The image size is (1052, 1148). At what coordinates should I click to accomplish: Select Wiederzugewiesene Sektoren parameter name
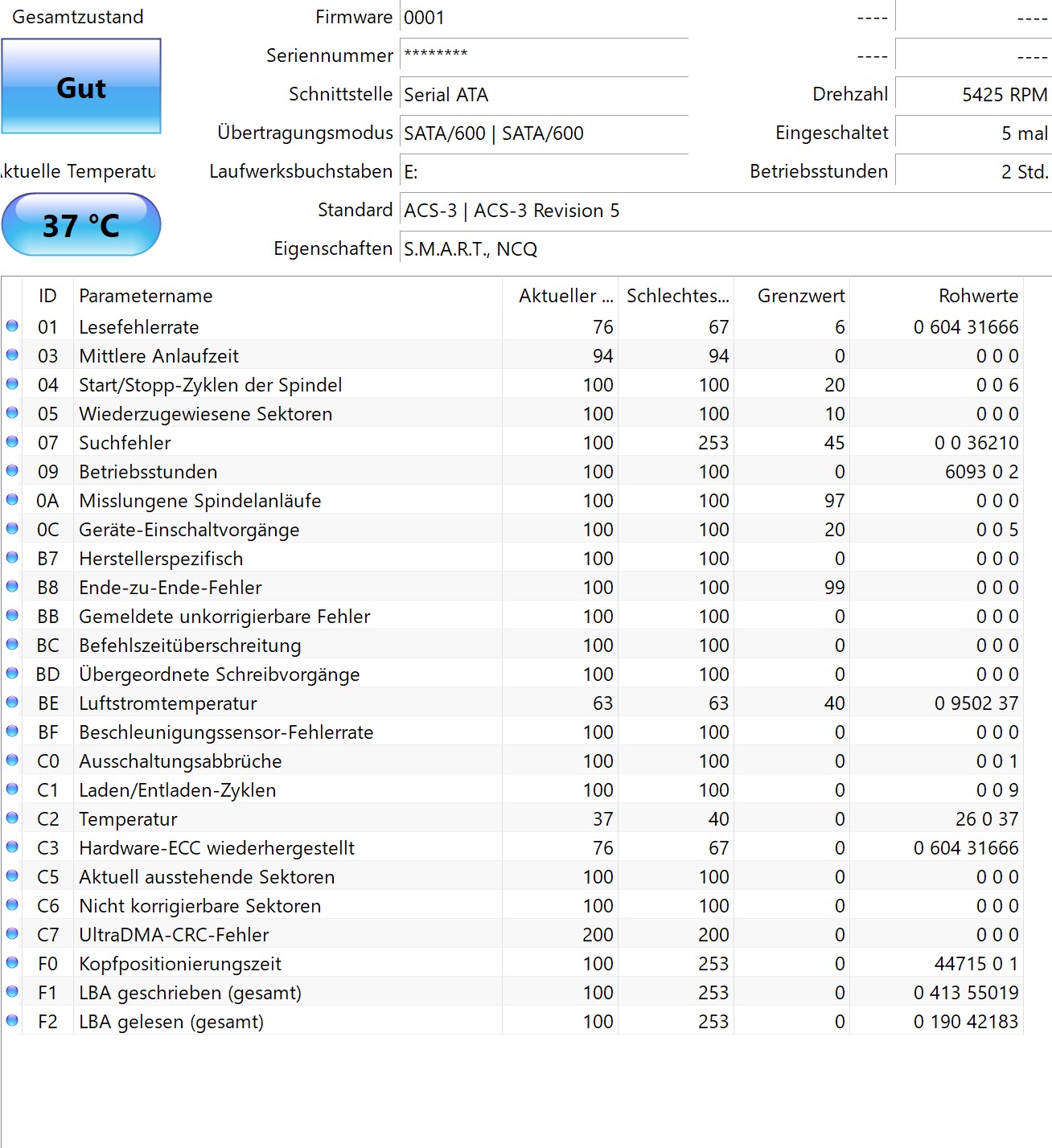(x=206, y=414)
